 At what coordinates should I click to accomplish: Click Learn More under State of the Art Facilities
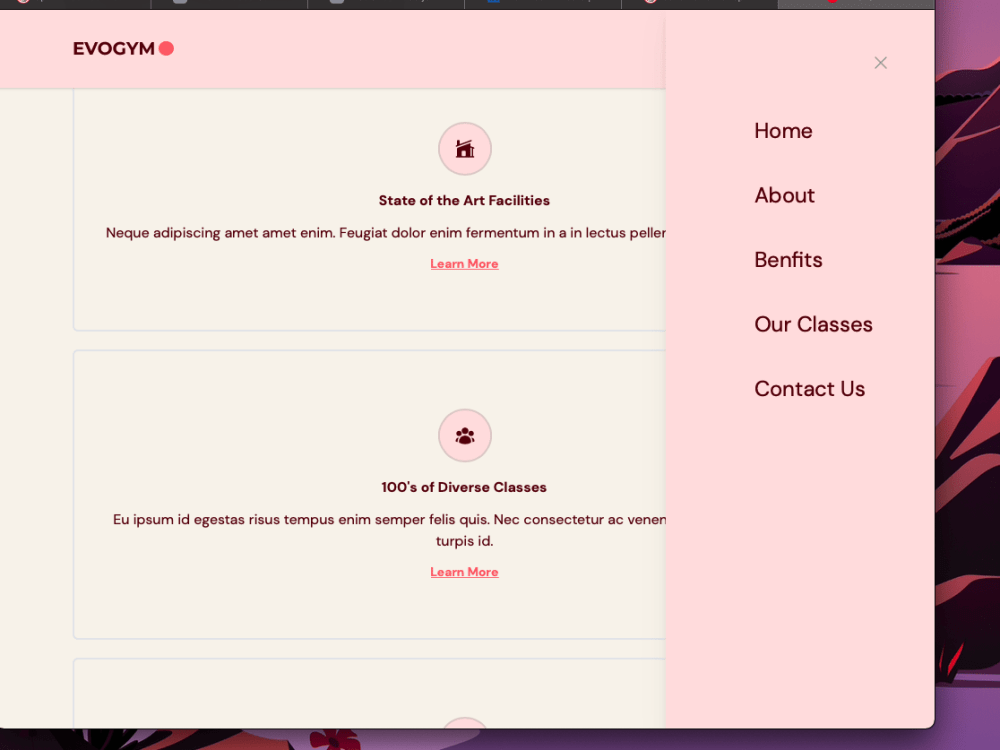[464, 263]
